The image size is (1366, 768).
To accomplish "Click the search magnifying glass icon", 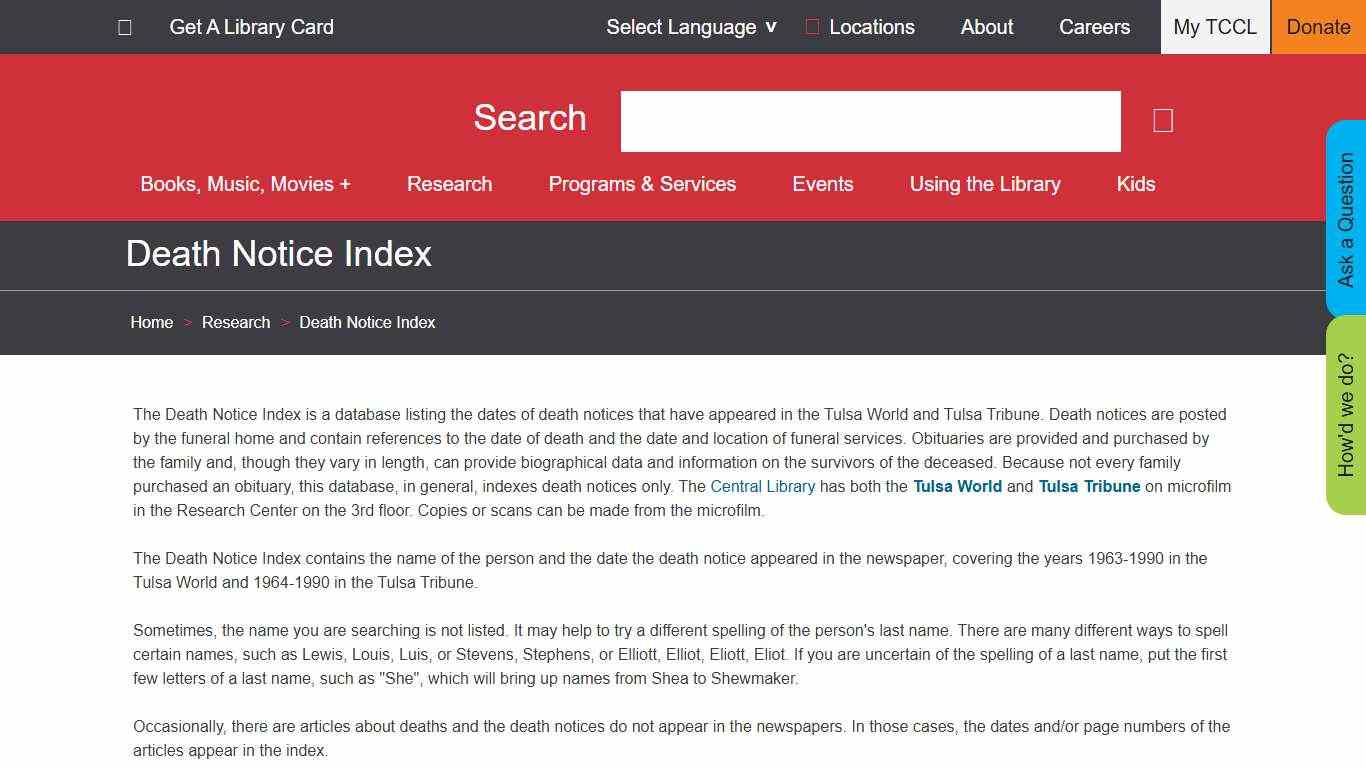I will [1162, 120].
